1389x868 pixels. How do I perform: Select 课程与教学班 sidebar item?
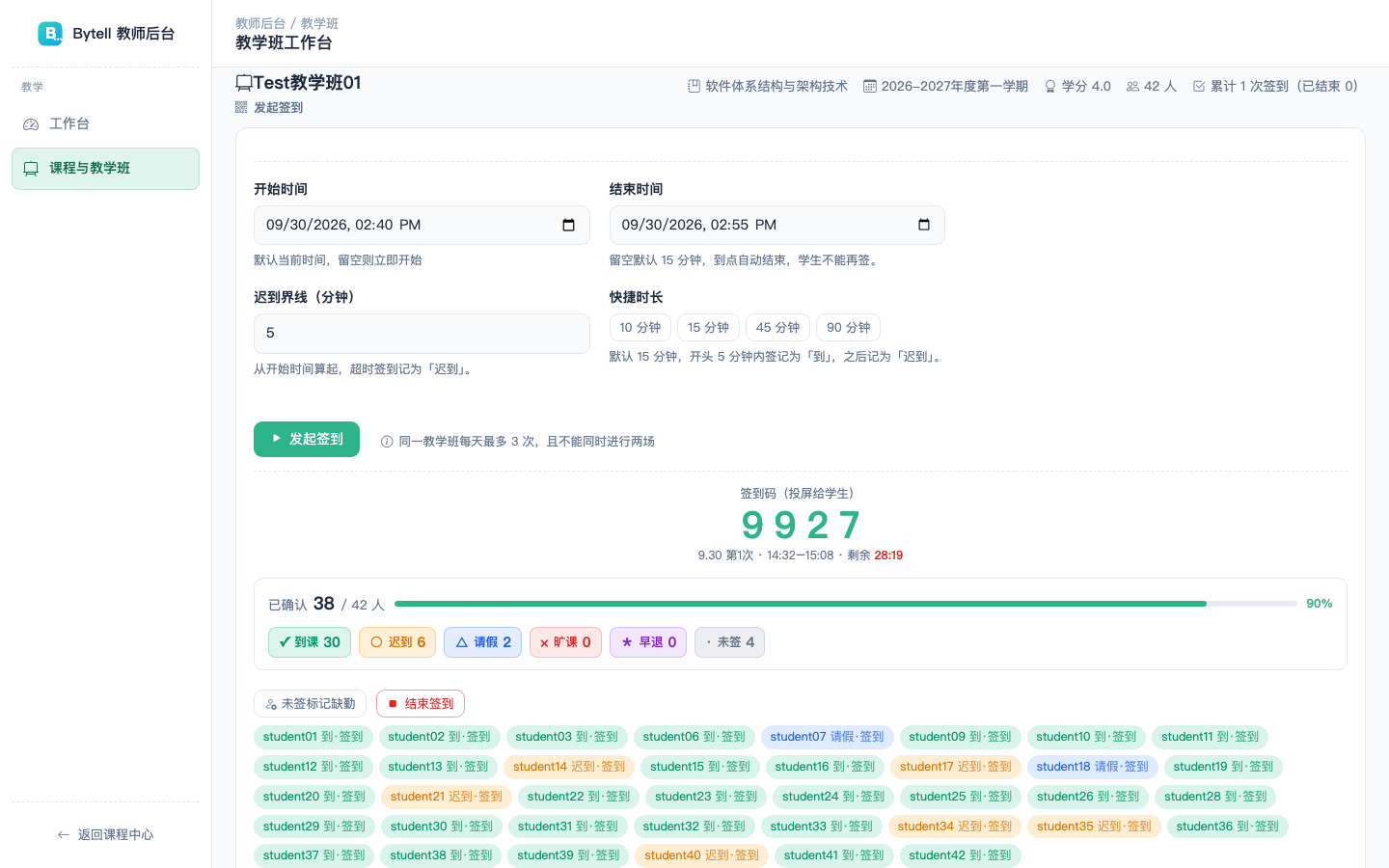(x=106, y=169)
